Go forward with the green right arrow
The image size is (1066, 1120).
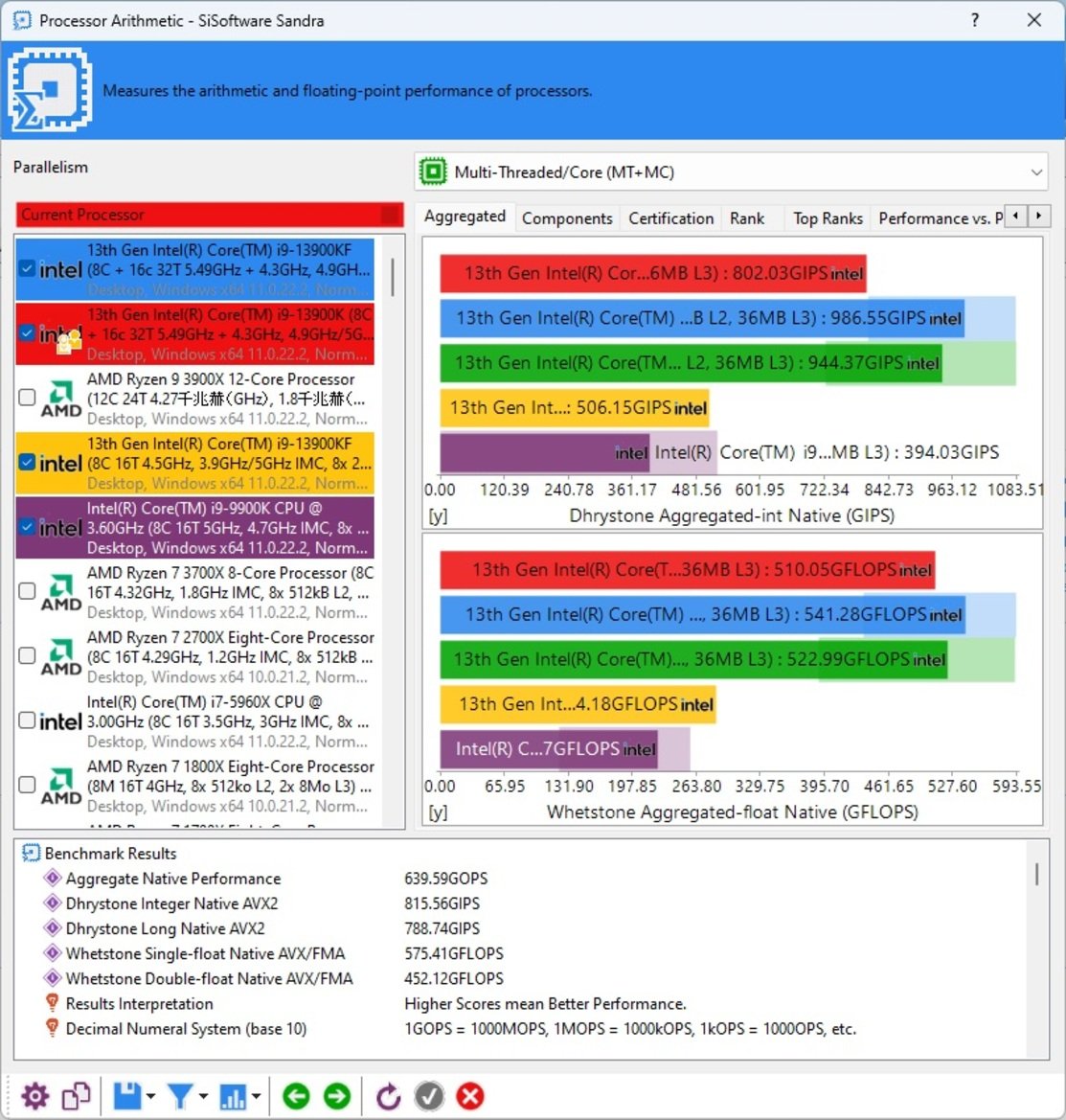pos(337,1096)
